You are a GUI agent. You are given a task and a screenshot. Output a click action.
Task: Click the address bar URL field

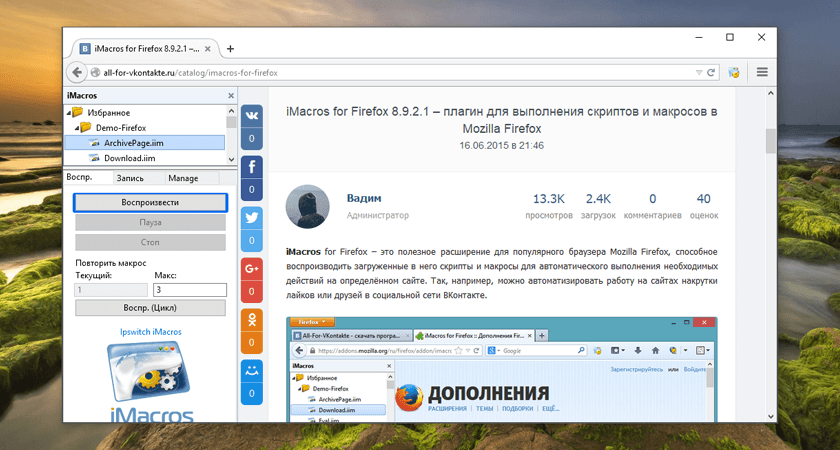tap(396, 72)
